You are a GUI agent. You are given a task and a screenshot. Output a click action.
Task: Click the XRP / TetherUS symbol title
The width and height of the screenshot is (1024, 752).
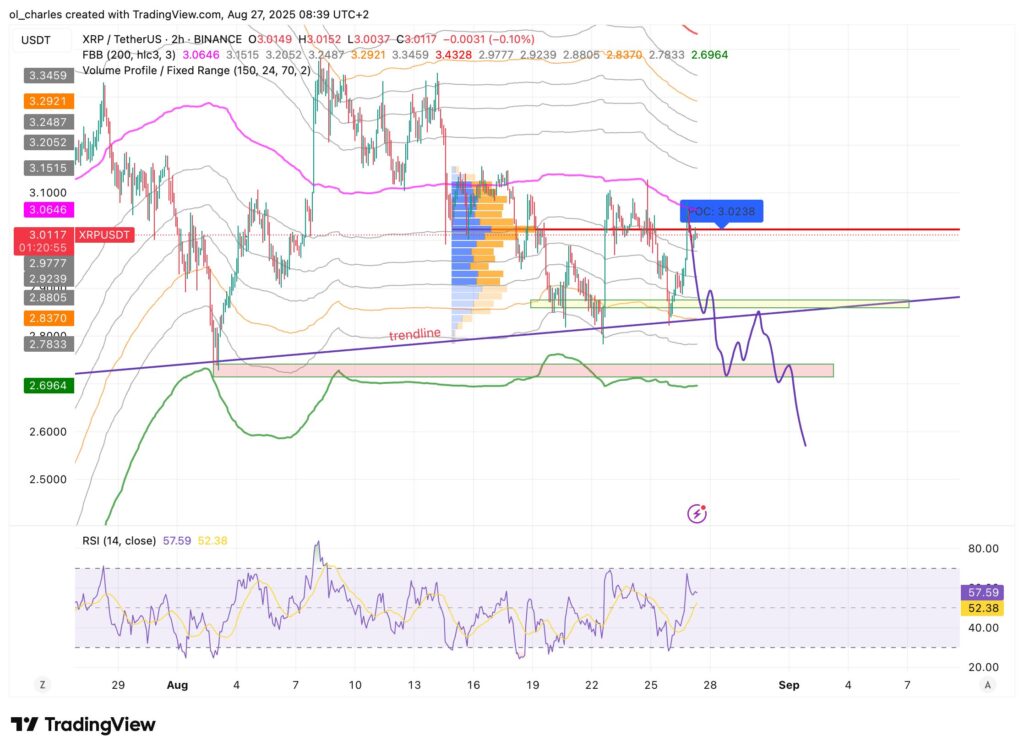[x=130, y=39]
